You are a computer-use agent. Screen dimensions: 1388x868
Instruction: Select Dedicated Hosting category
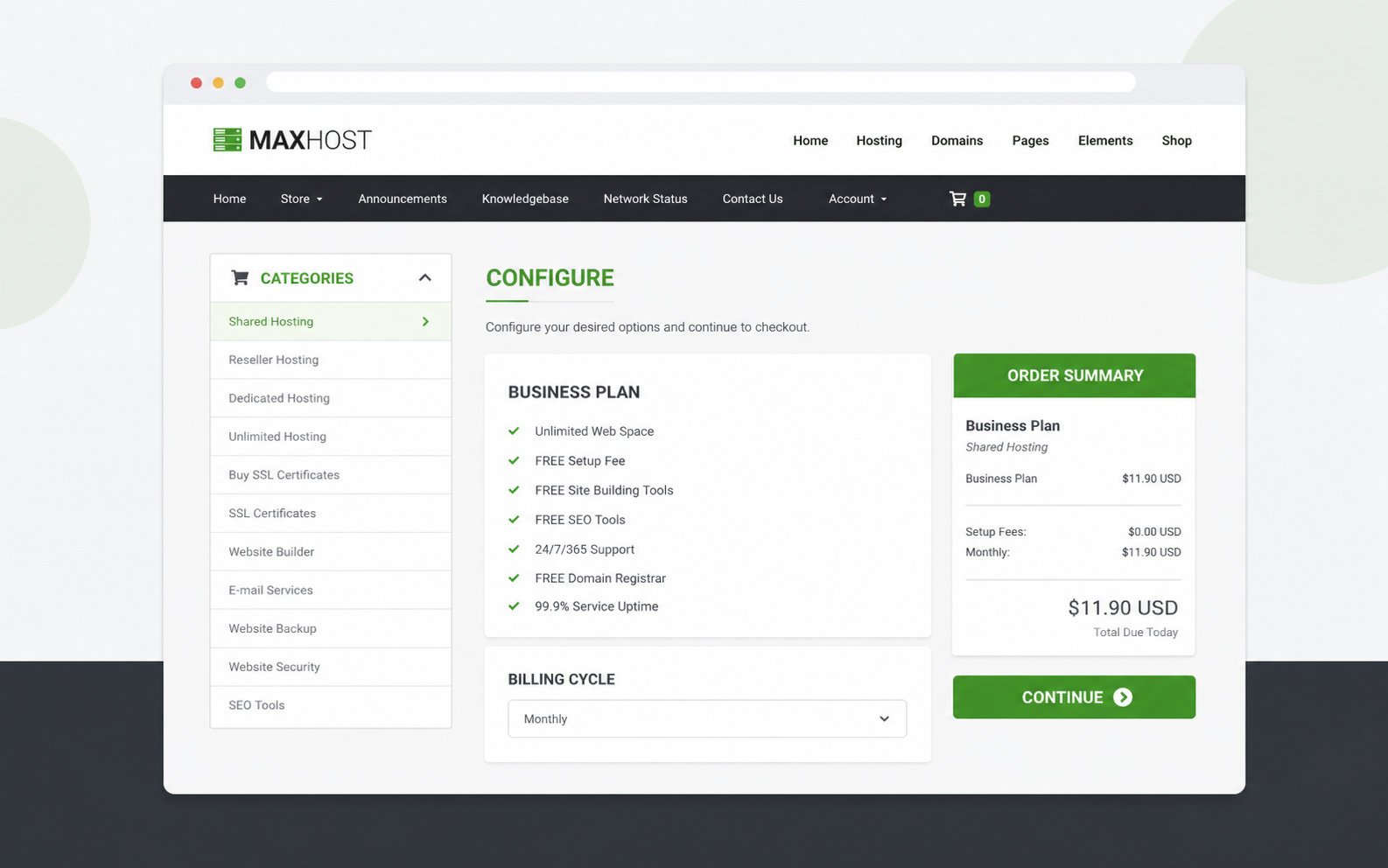[331, 398]
